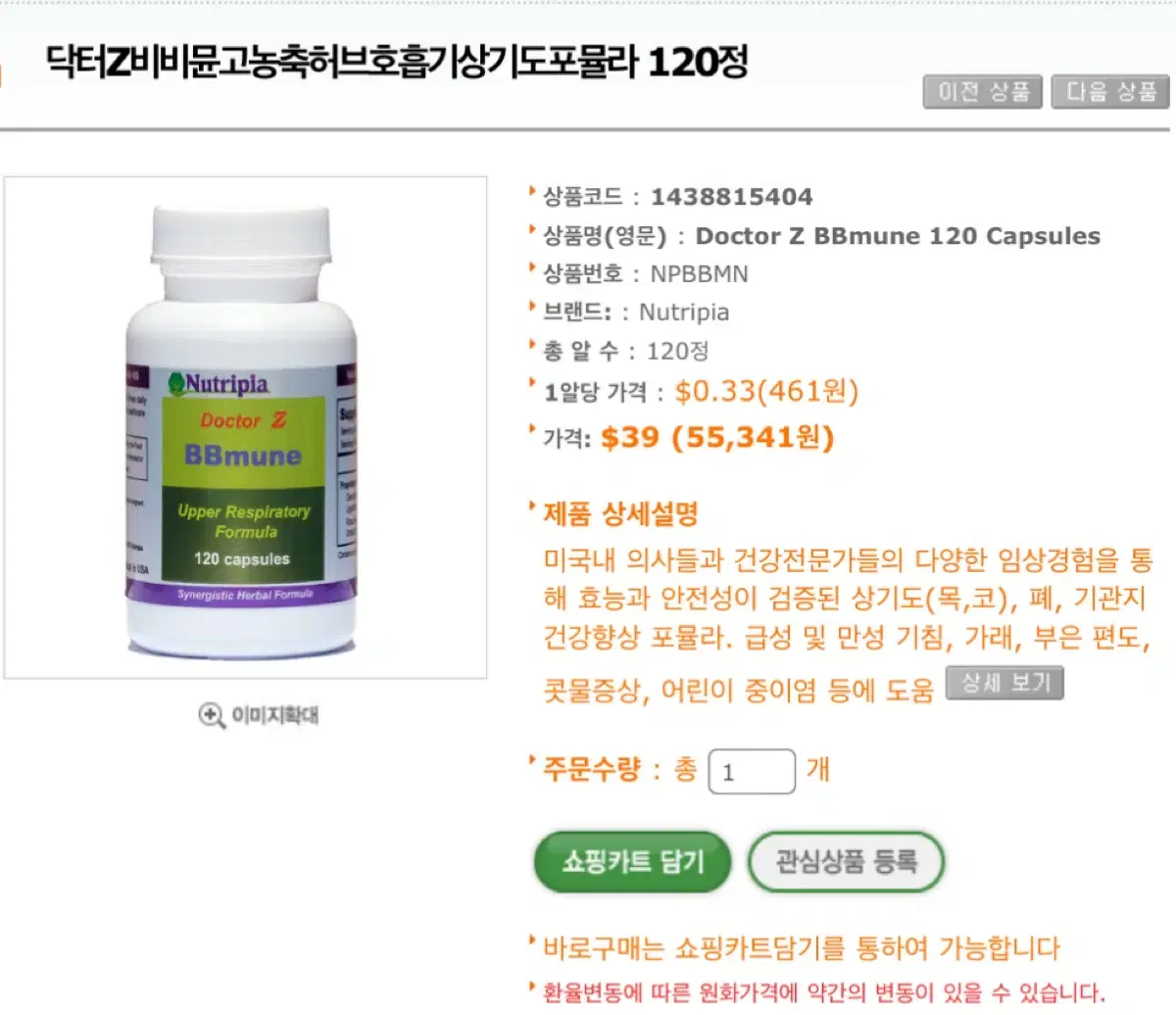Click the orange product description paragraph
The height and width of the screenshot is (1015, 1176).
coord(848,625)
